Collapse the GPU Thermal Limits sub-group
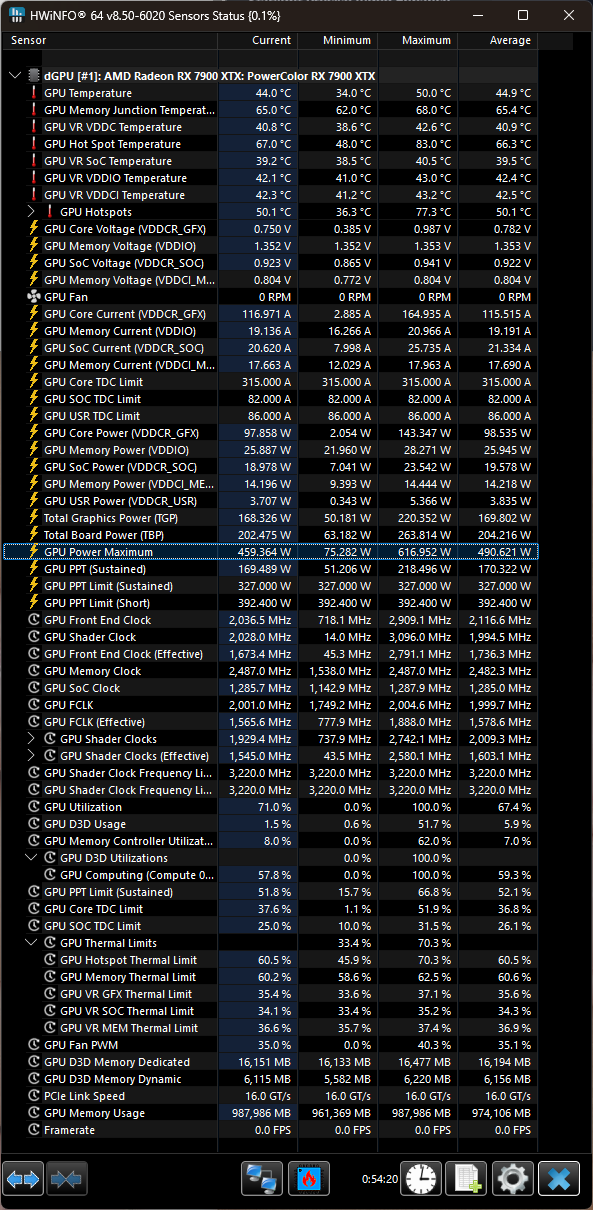The image size is (593, 1210). (31, 943)
